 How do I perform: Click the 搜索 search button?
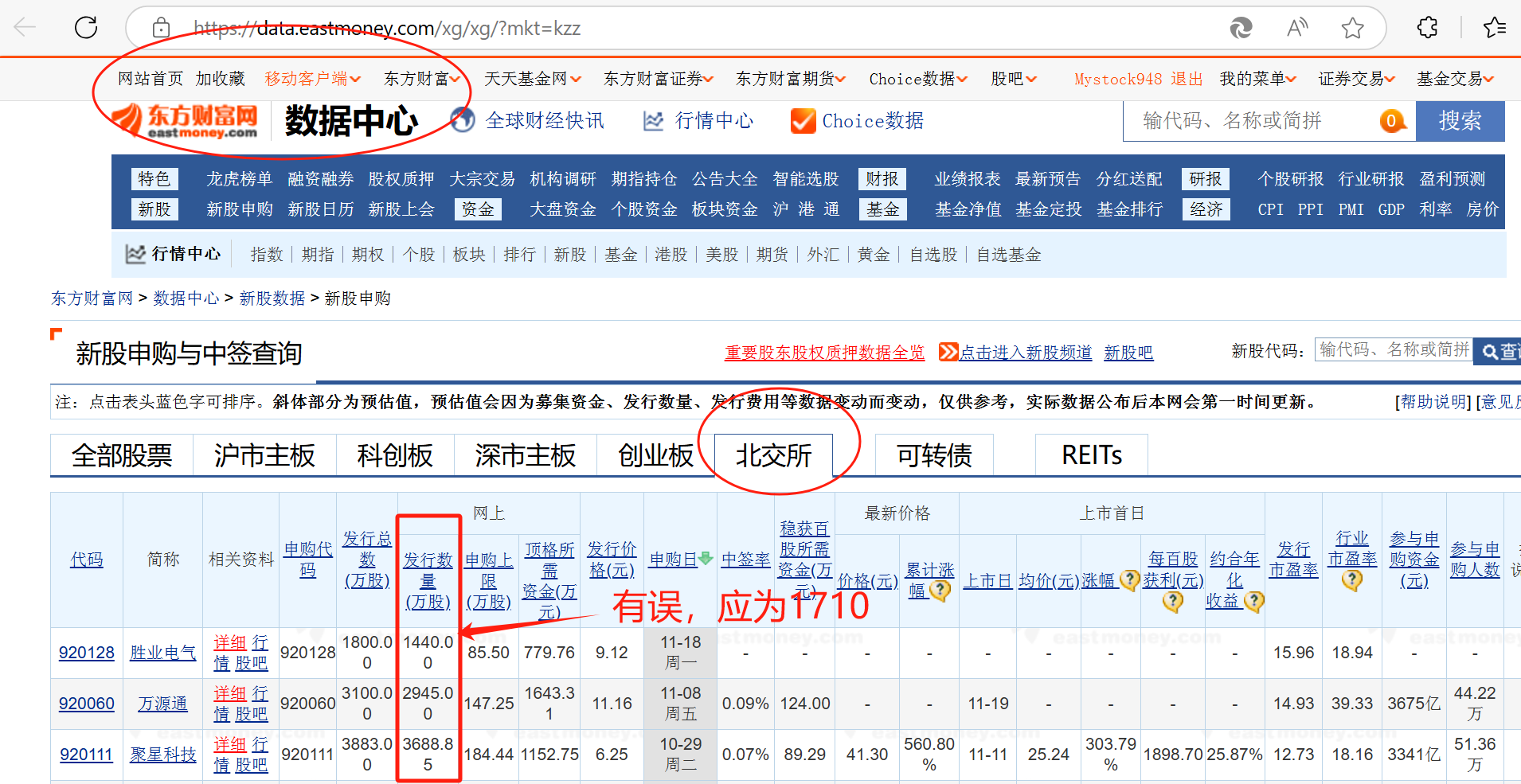point(1460,121)
